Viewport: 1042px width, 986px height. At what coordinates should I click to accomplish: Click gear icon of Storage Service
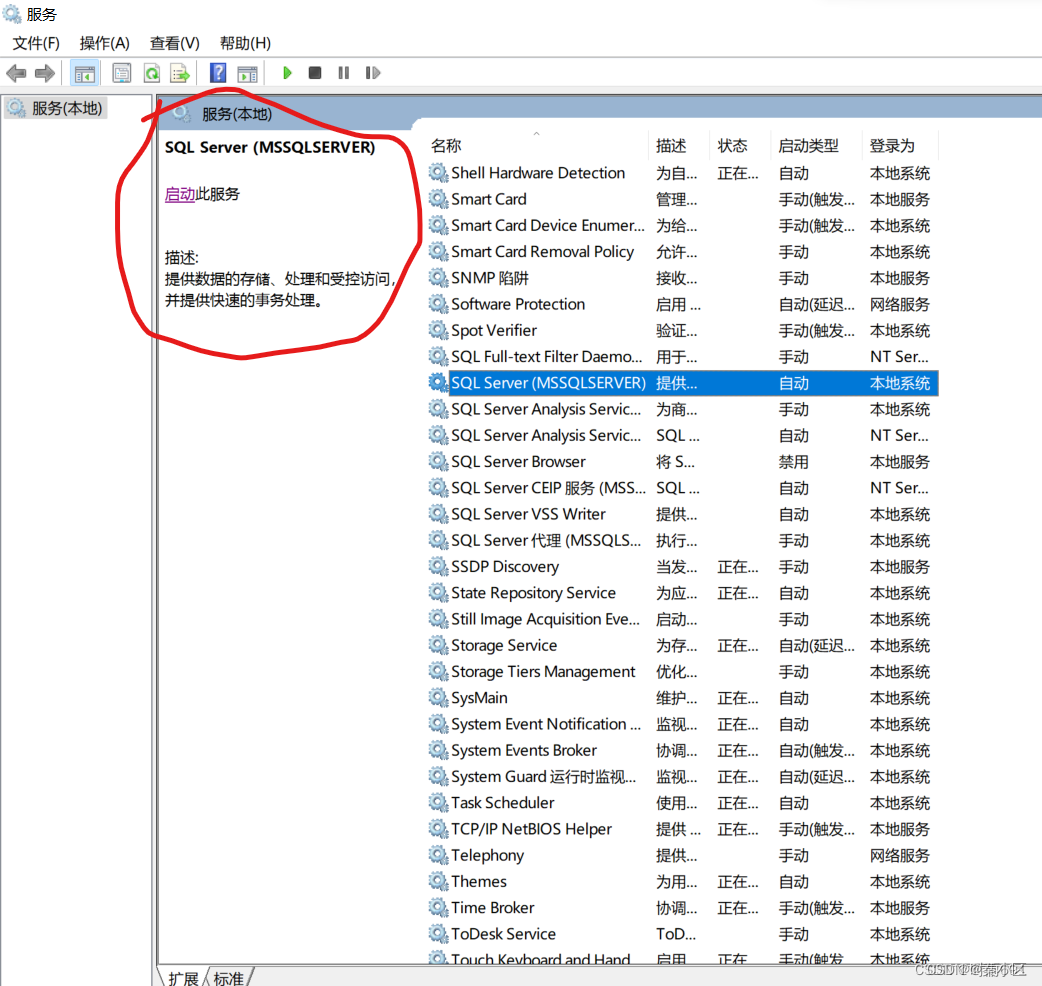[438, 645]
